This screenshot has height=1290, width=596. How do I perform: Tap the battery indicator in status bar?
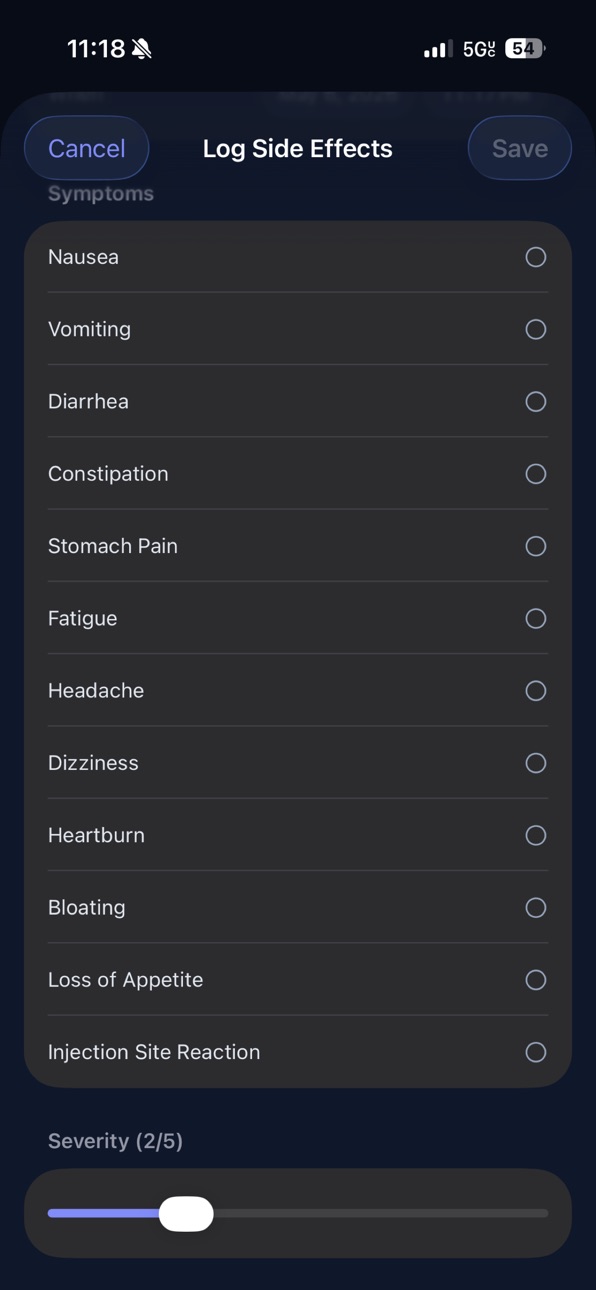(524, 48)
